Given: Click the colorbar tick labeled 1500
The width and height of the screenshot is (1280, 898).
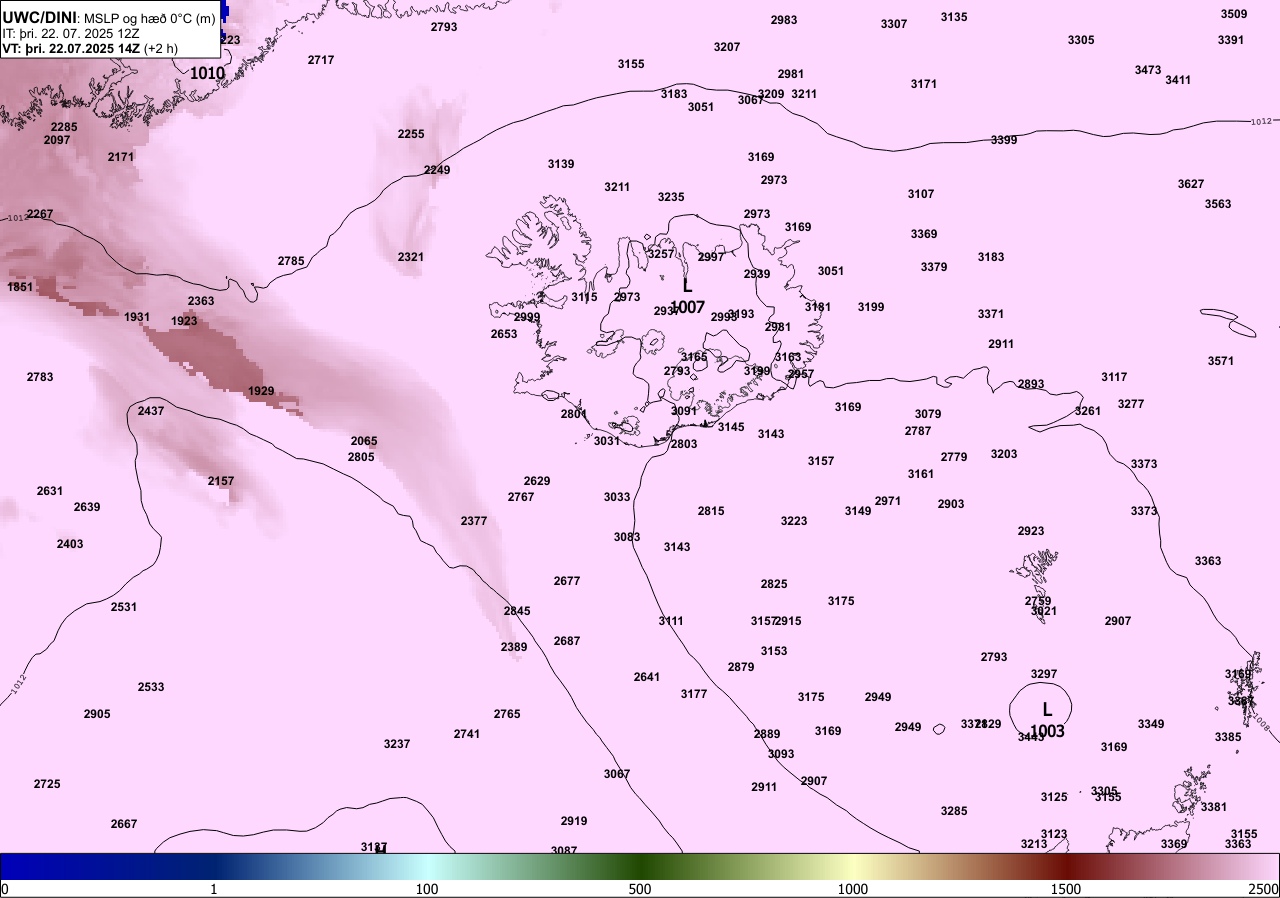Looking at the screenshot, I should (x=1066, y=889).
